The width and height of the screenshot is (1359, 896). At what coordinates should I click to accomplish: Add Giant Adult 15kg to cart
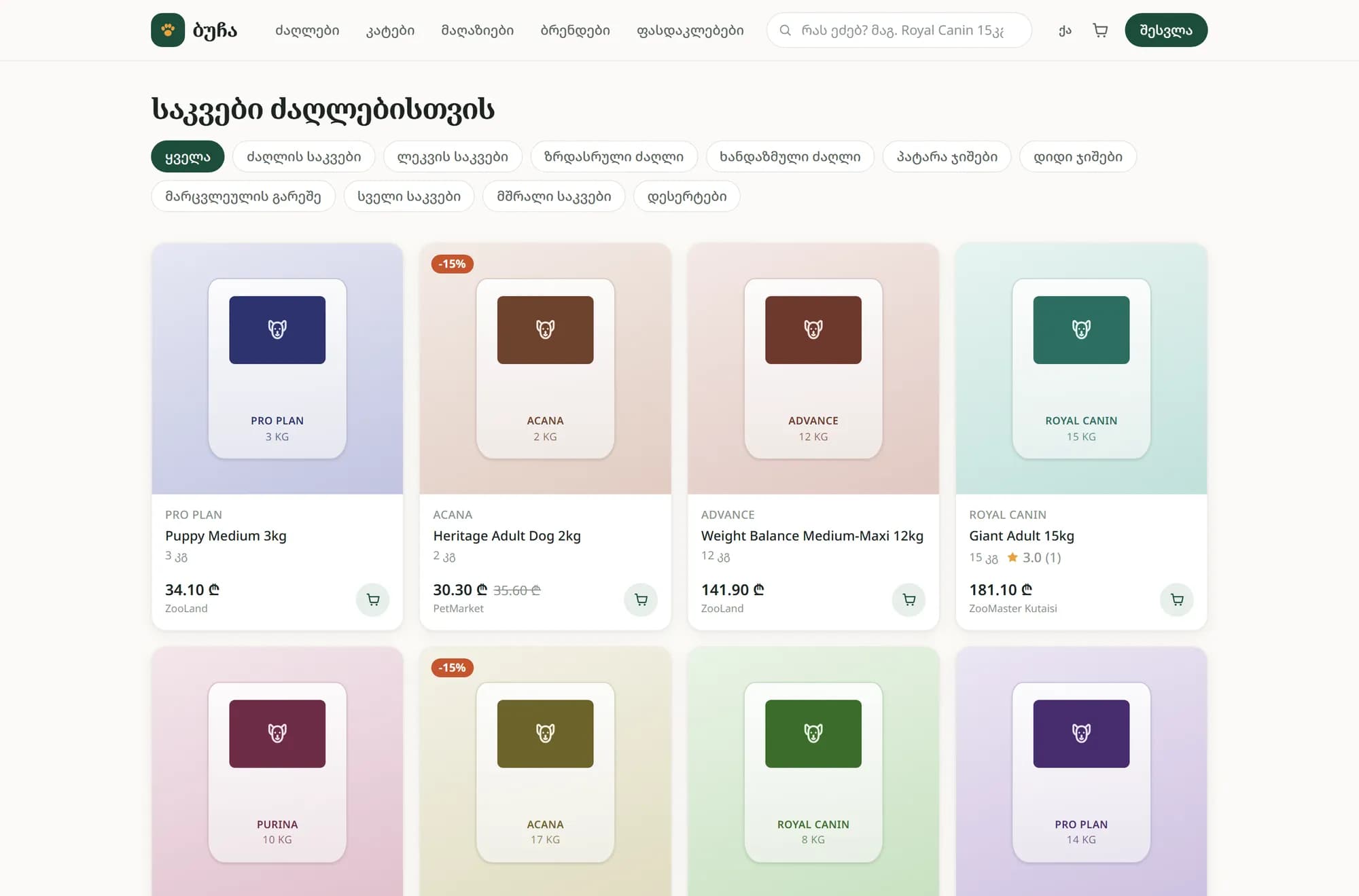pos(1177,600)
